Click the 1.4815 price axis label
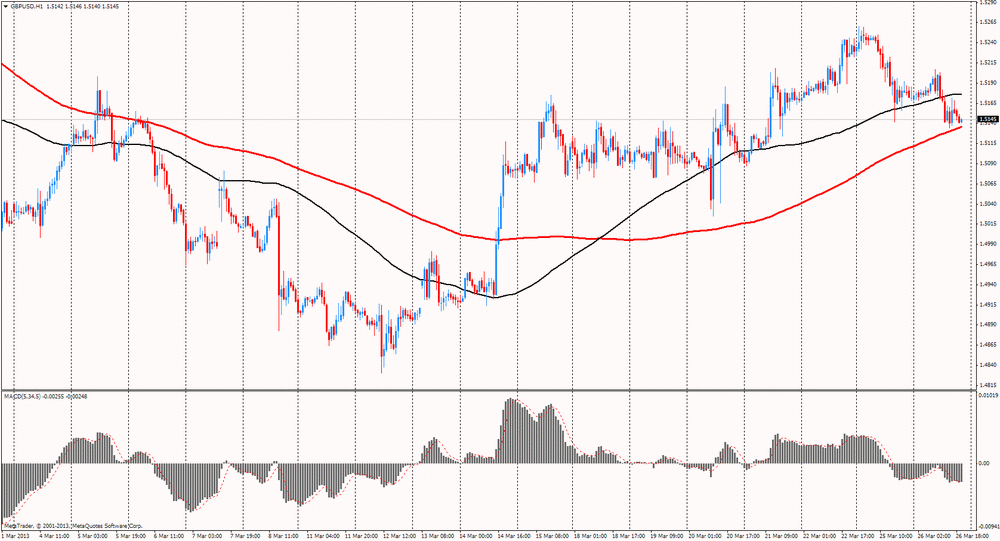Screen dimensions: 1000x541 [987, 385]
